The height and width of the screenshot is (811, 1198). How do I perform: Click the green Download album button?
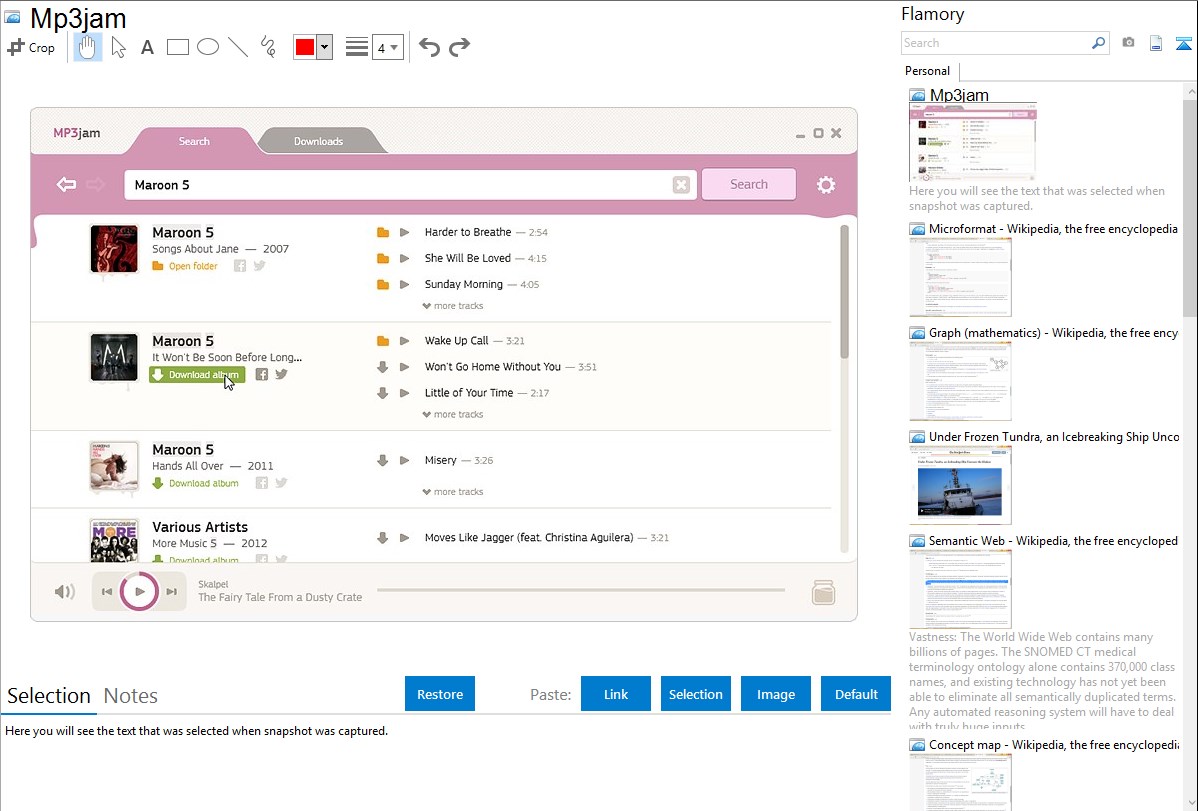tap(197, 375)
